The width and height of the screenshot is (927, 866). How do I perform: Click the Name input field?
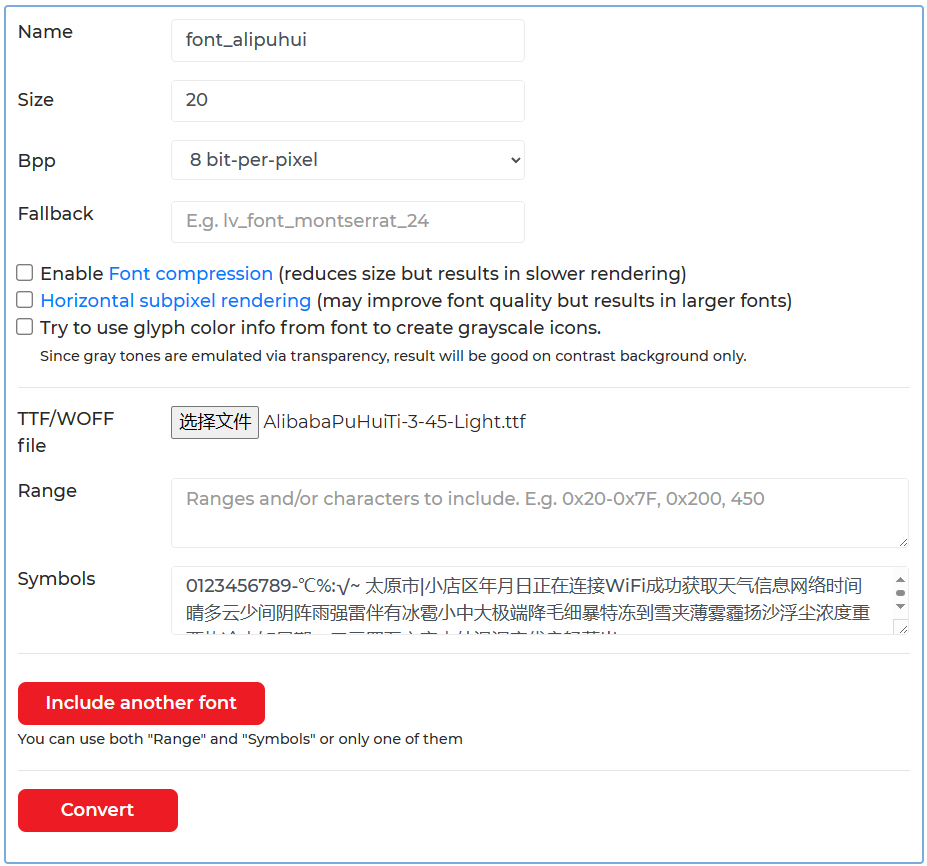[347, 40]
